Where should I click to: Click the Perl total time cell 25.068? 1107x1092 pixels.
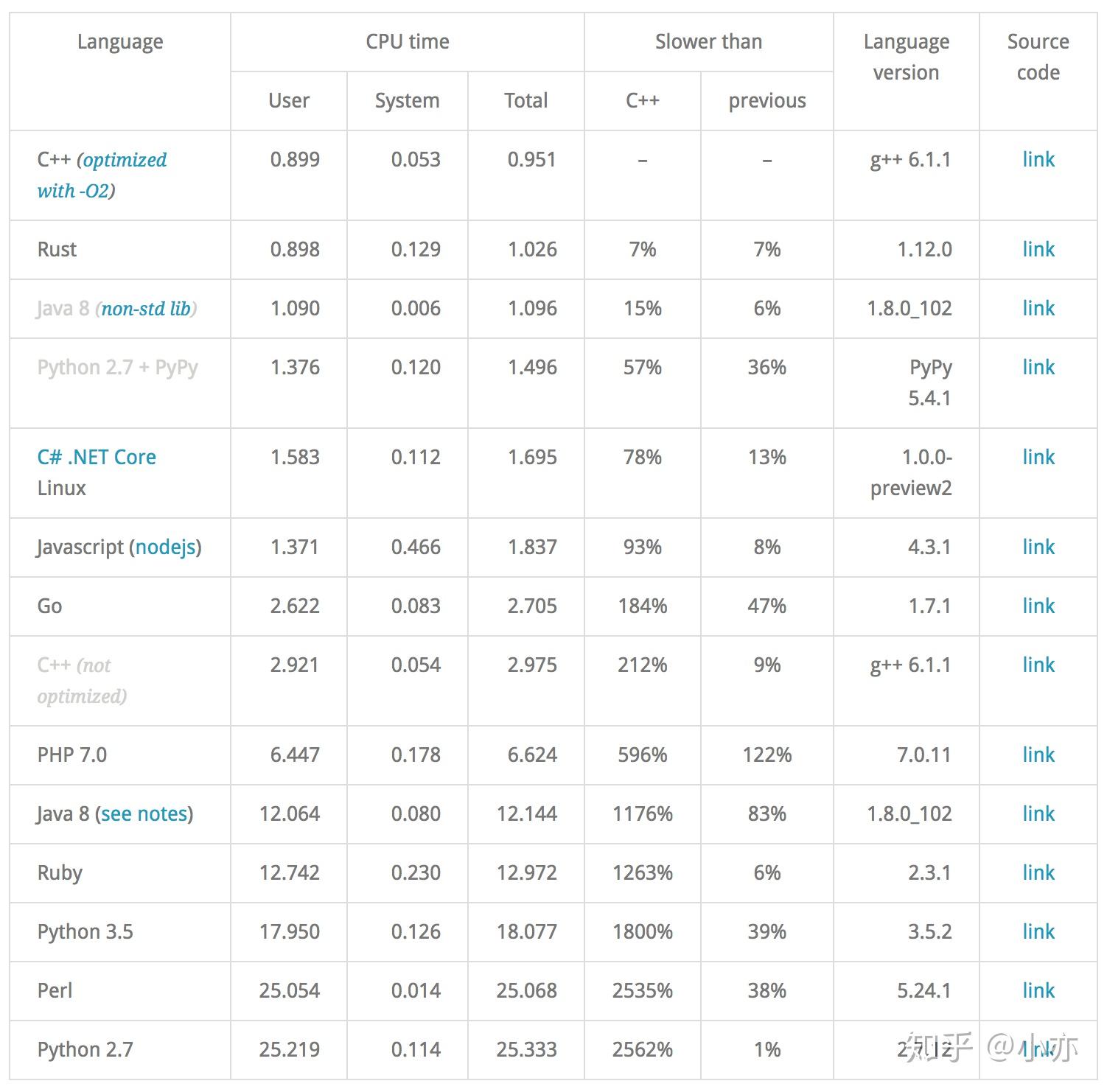point(526,990)
